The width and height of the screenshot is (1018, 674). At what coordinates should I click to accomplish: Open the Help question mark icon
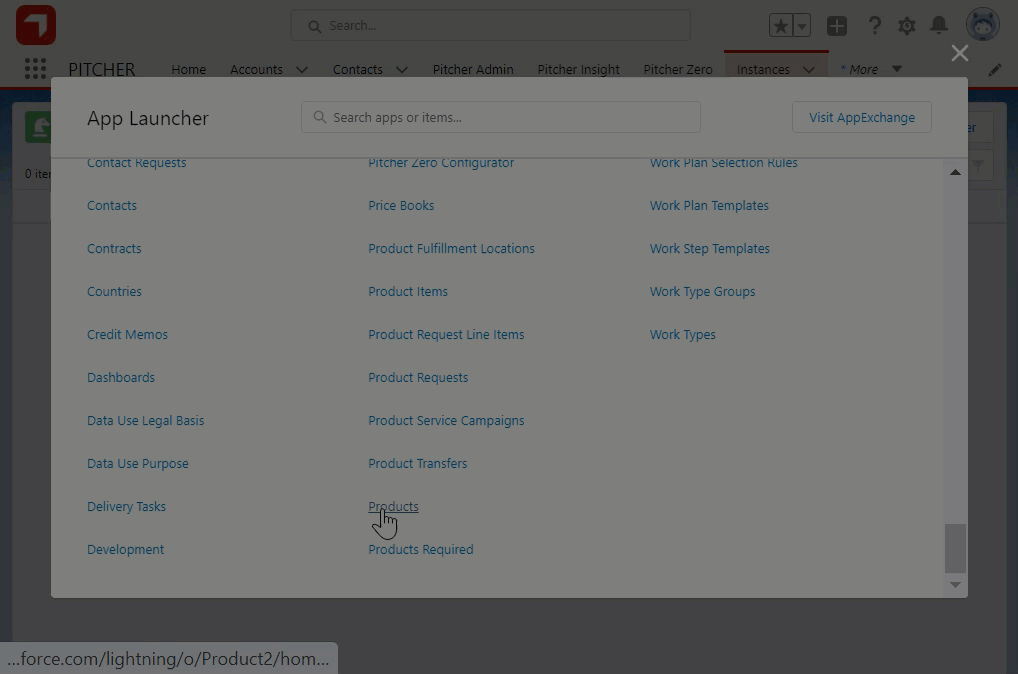click(874, 26)
